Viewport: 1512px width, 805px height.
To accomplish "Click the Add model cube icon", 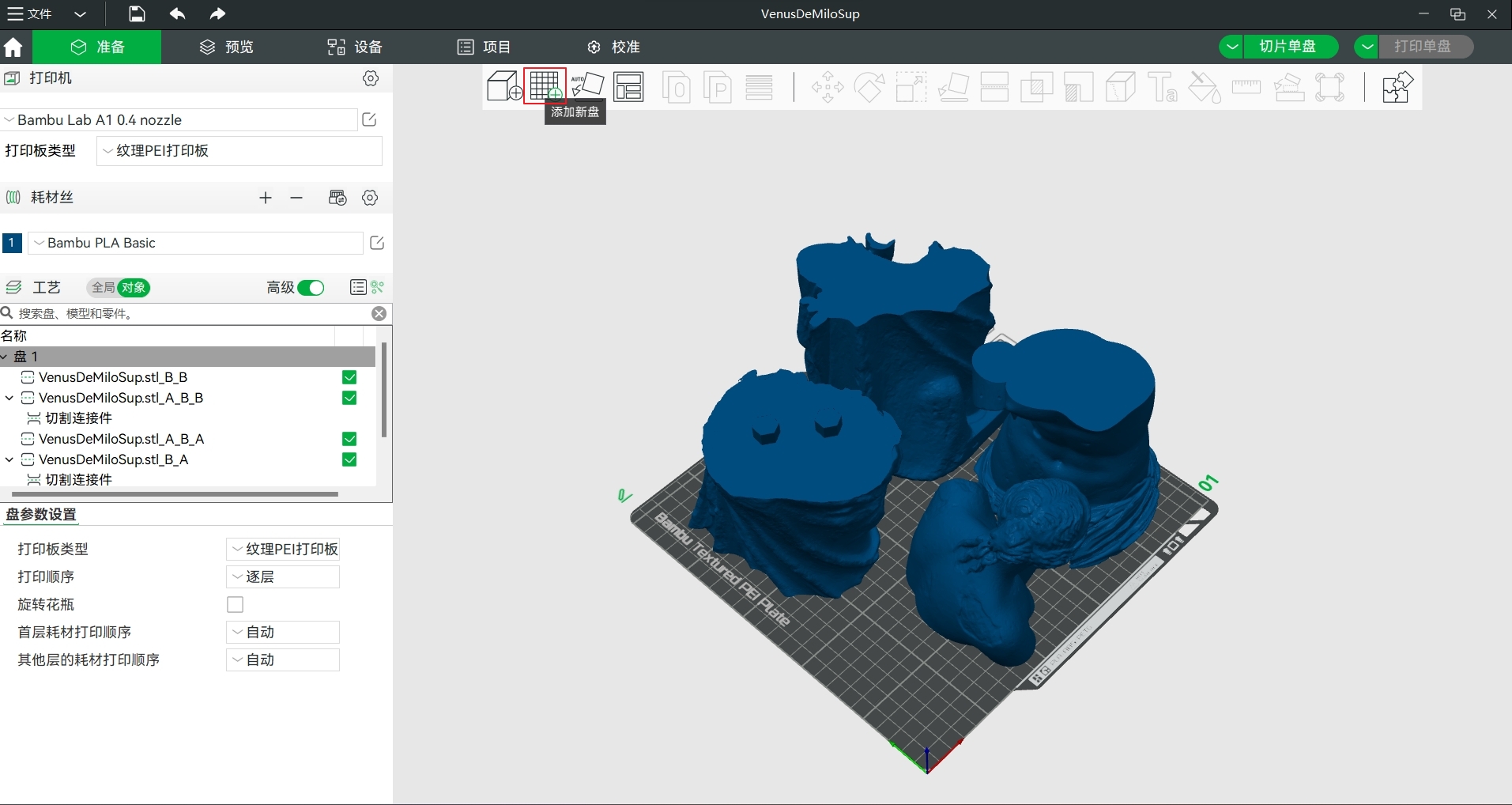I will coord(504,86).
